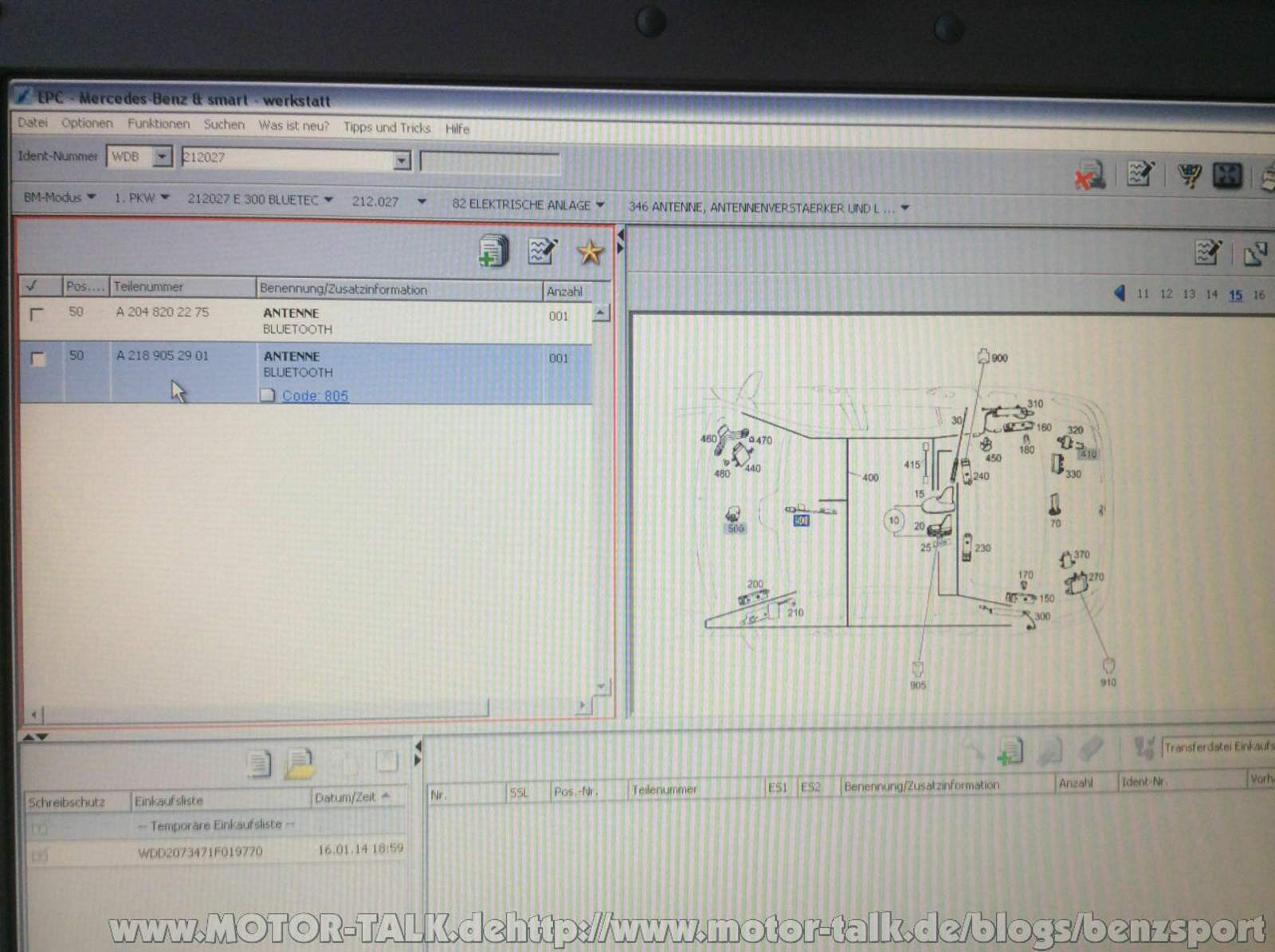The width and height of the screenshot is (1275, 952).
Task: Click the open folder icon in shopping list toolbar
Action: 300,763
